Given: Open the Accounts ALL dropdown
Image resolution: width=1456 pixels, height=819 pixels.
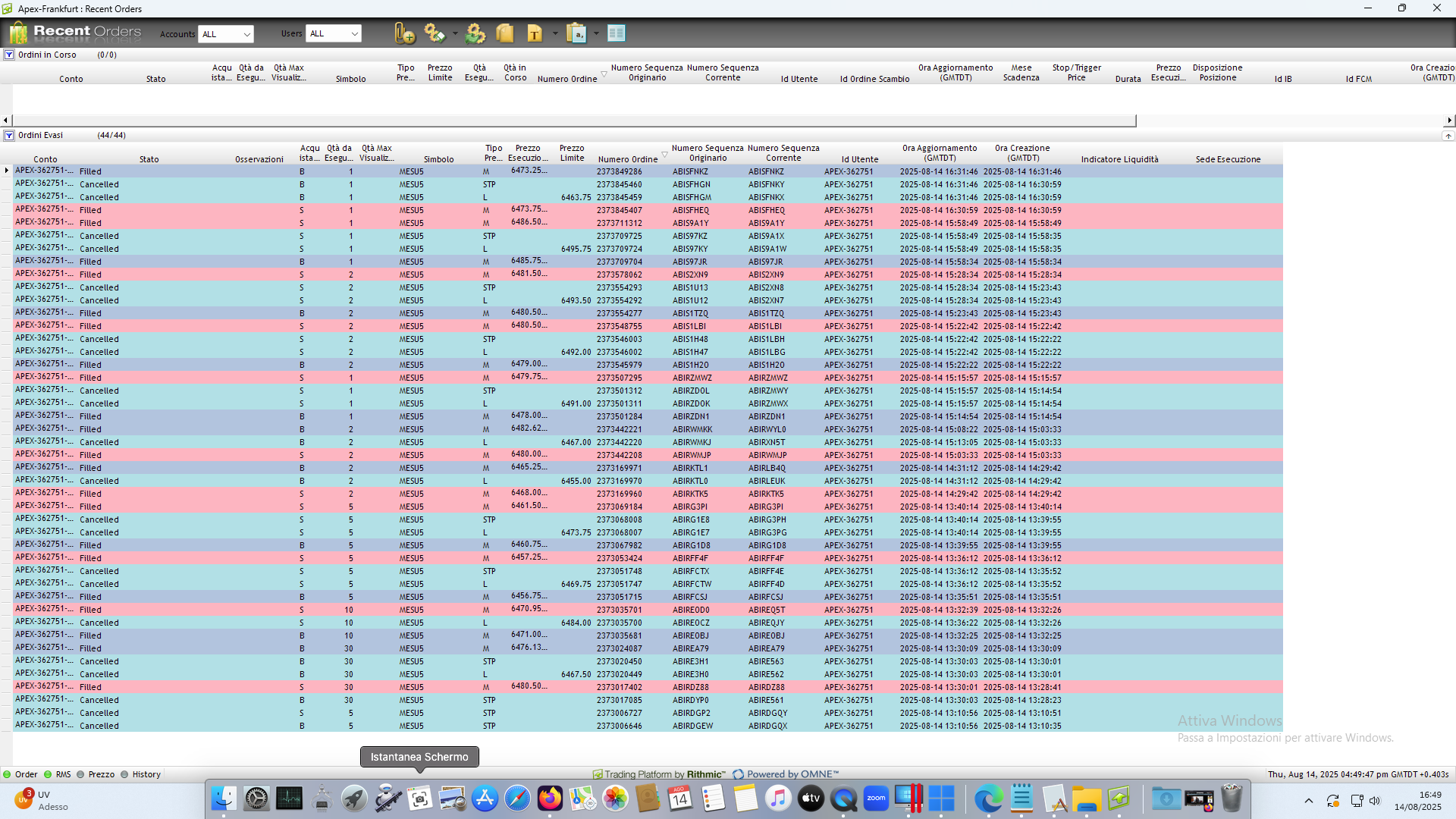Looking at the screenshot, I should [x=226, y=34].
